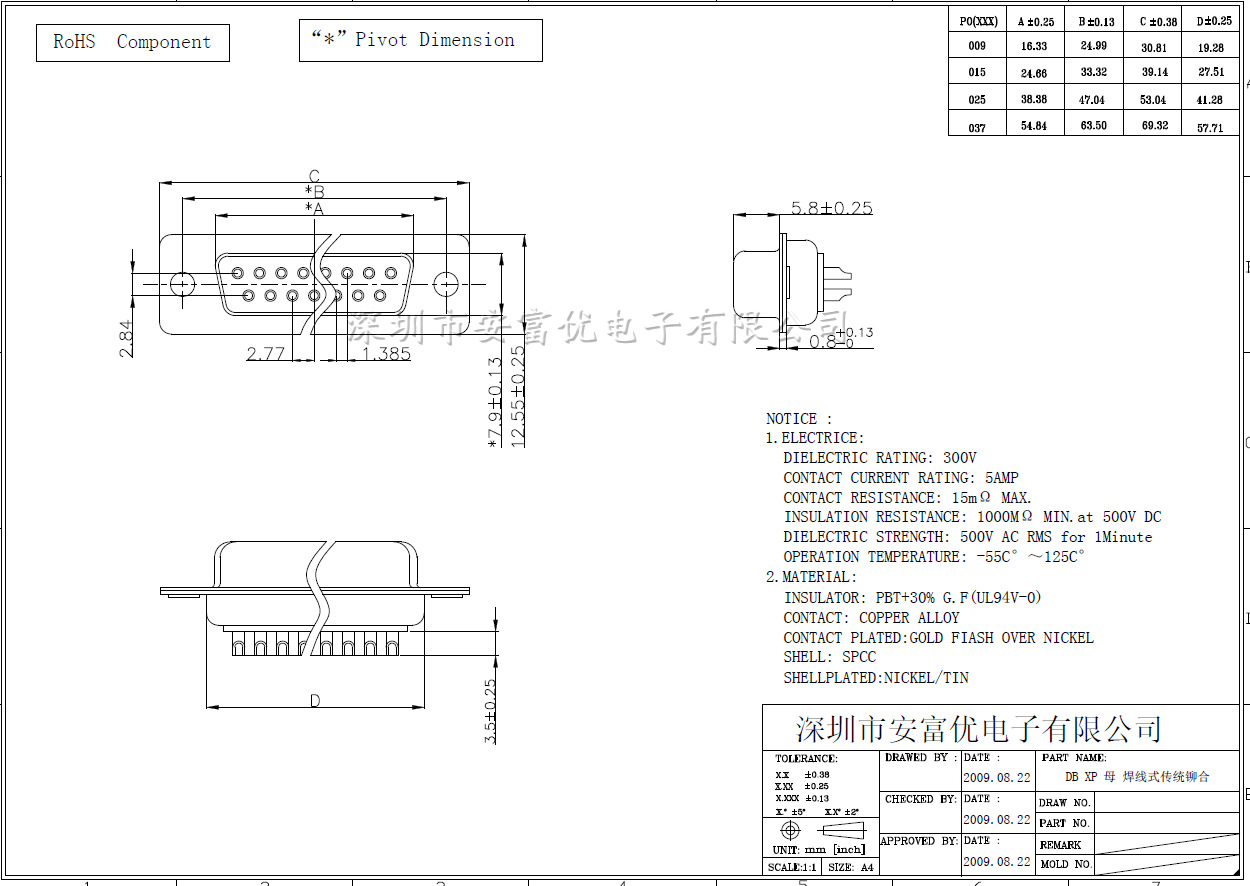Click the PO(XXX) table header

pyautogui.click(x=978, y=21)
